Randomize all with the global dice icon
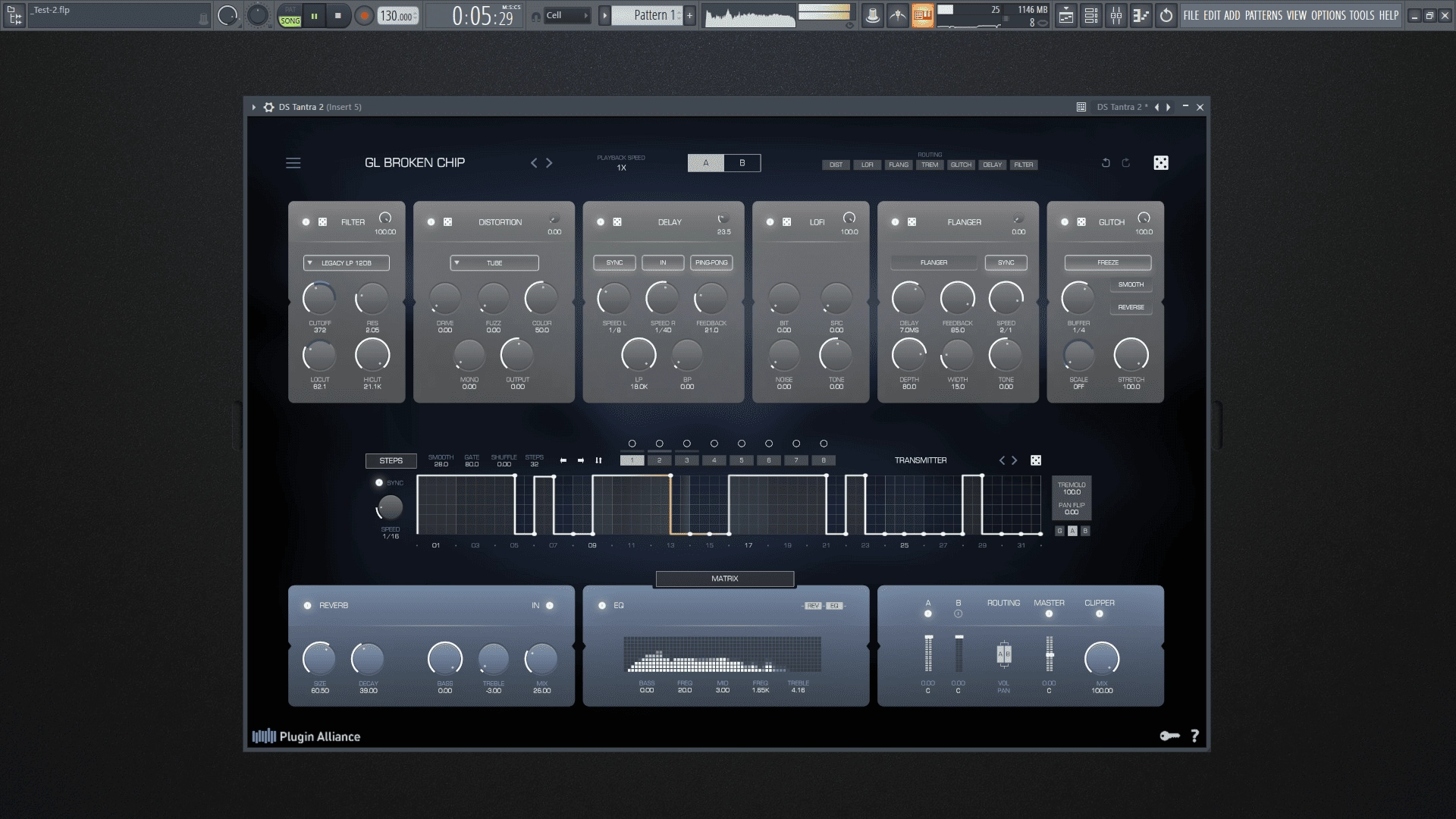Screen dimensions: 1456x819 (x=1160, y=163)
